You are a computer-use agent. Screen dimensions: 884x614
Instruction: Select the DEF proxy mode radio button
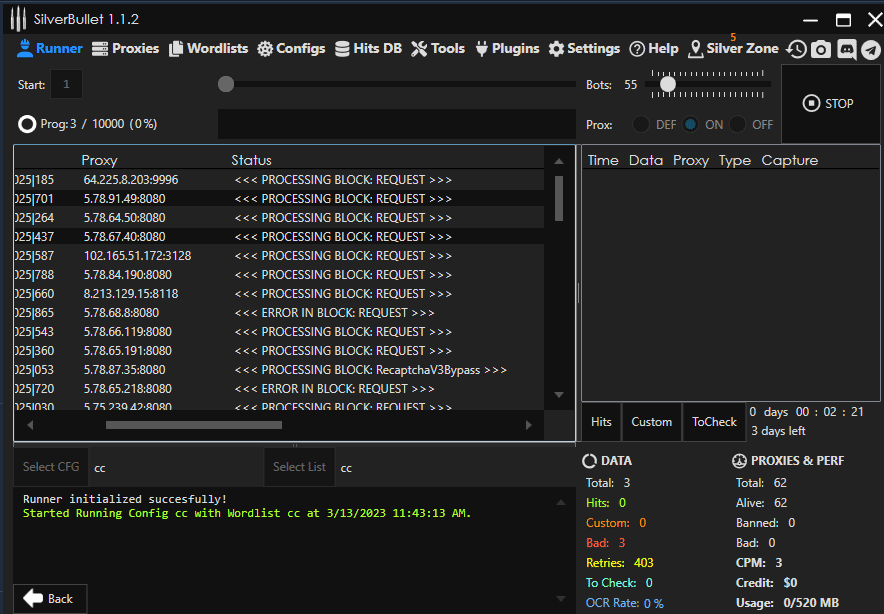coord(641,124)
